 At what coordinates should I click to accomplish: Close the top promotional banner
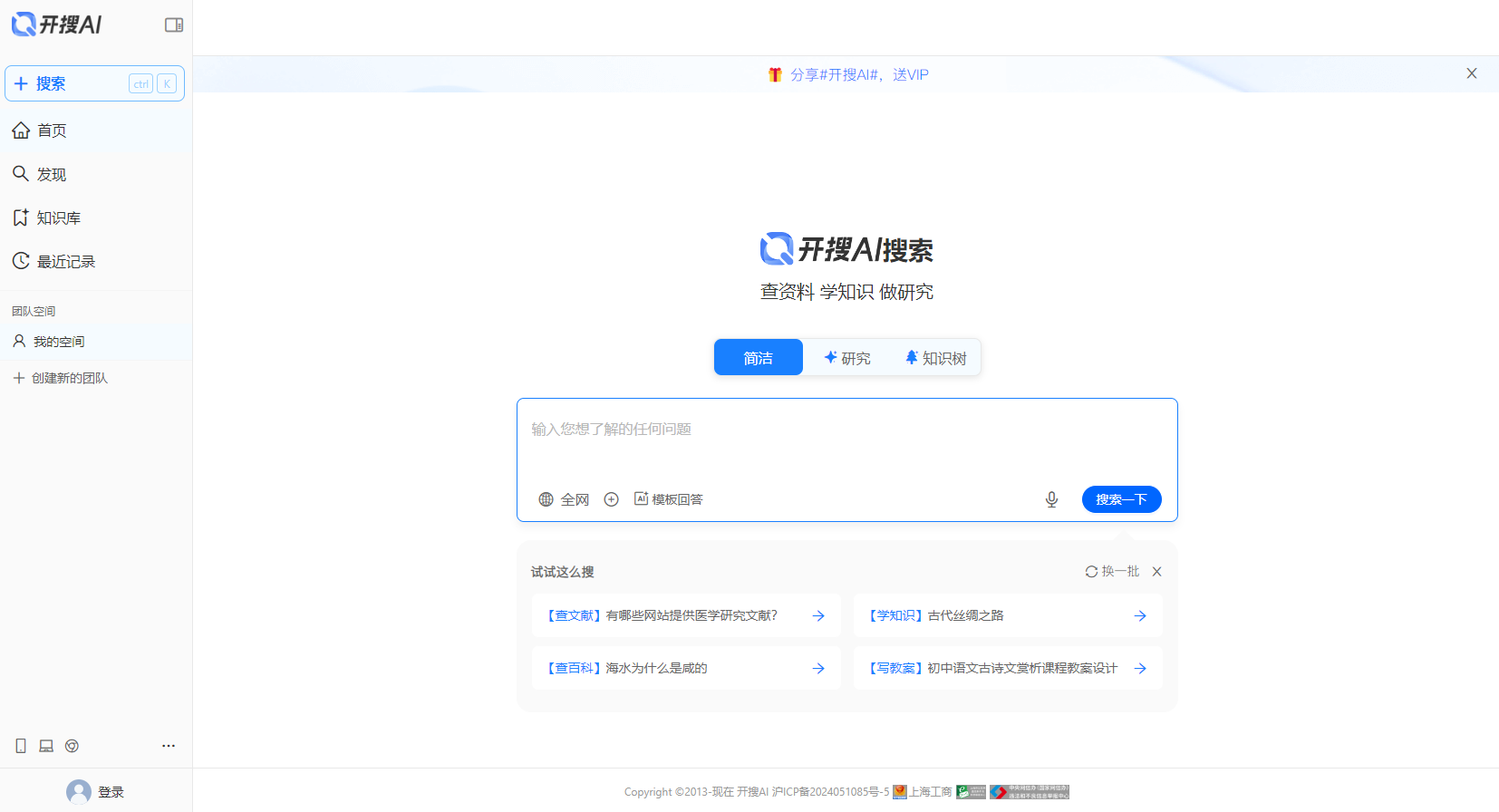pyautogui.click(x=1472, y=73)
